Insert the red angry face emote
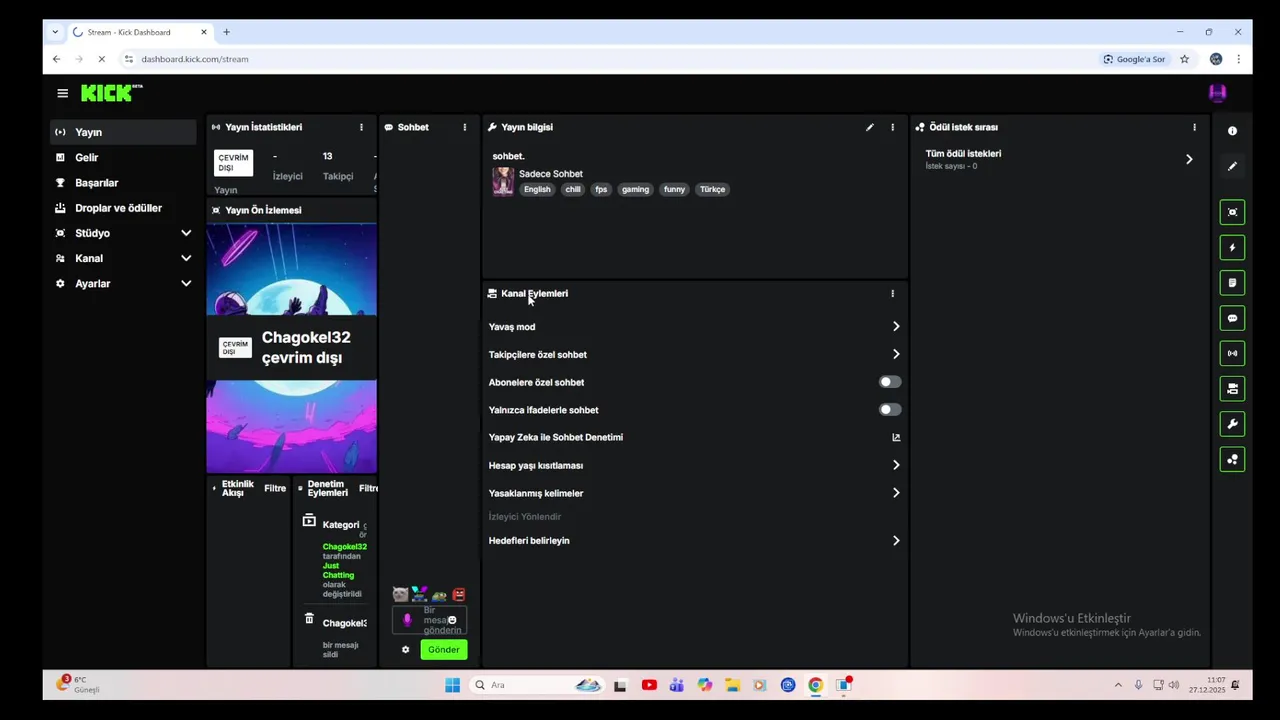The image size is (1280, 720). coord(459,594)
